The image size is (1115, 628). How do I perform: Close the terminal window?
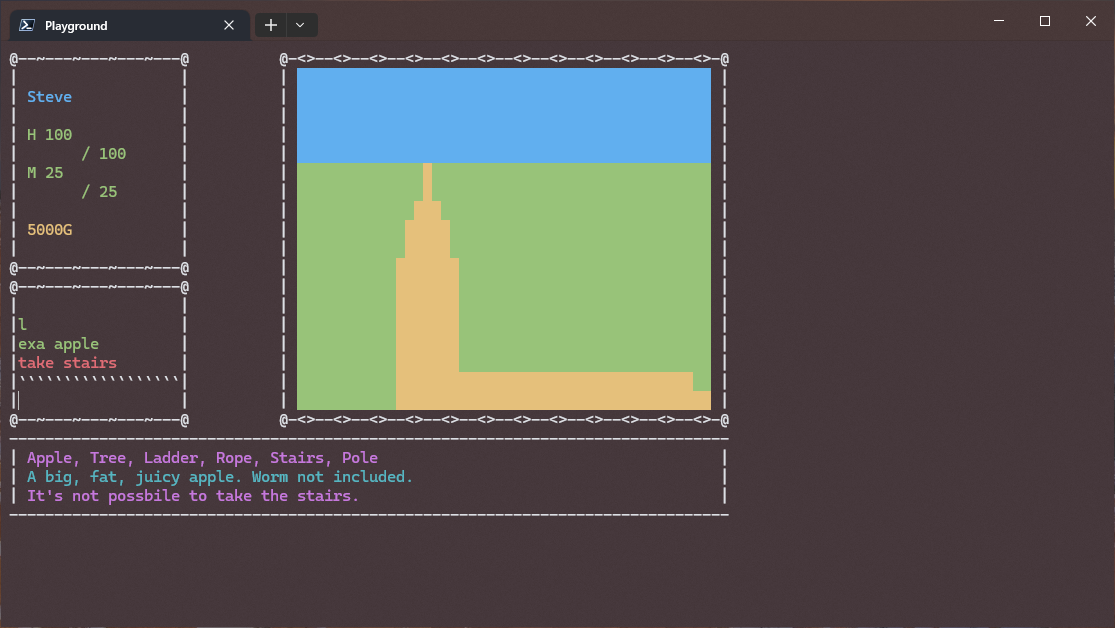pyautogui.click(x=1090, y=21)
